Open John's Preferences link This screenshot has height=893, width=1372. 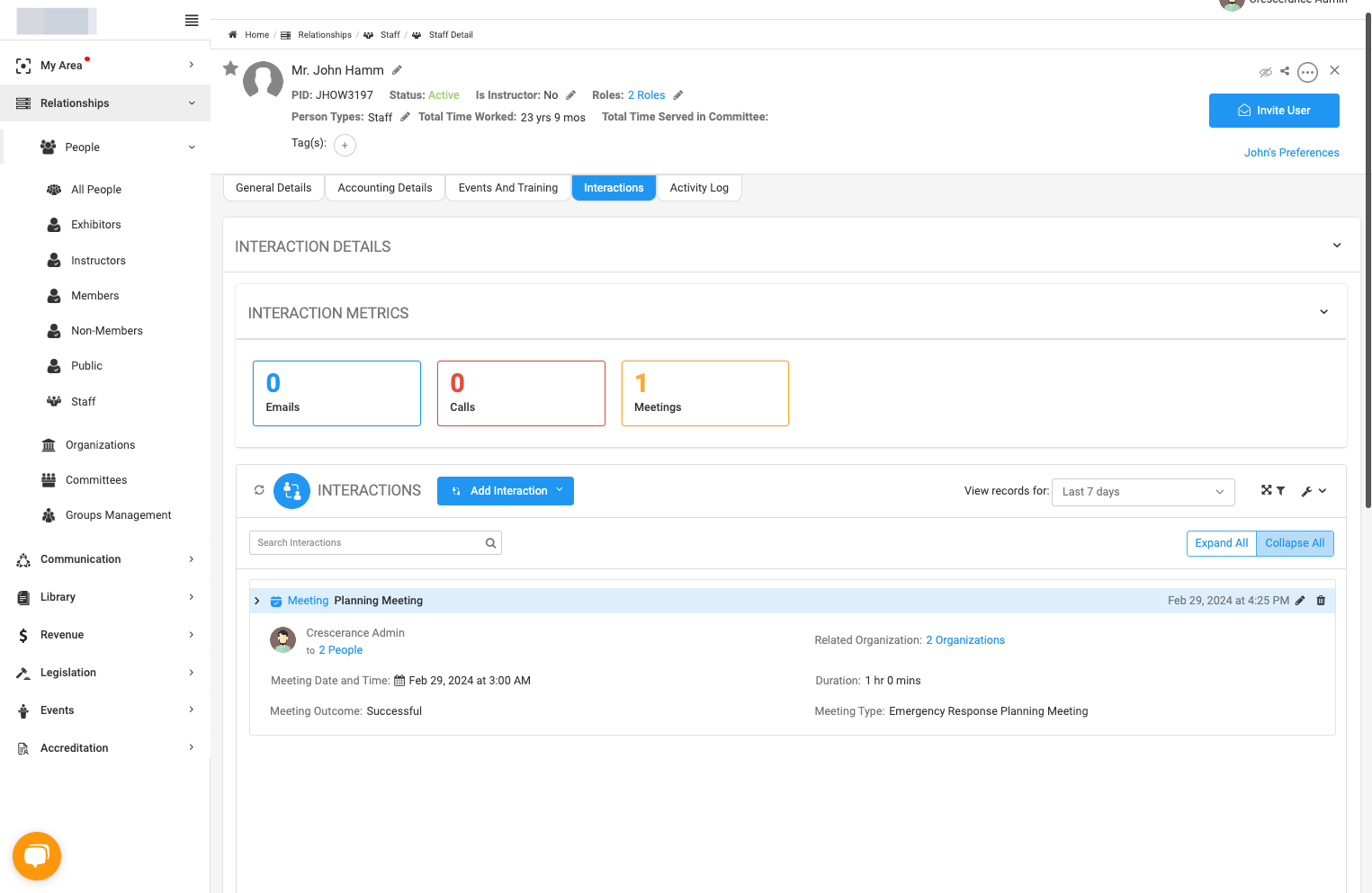pos(1291,153)
